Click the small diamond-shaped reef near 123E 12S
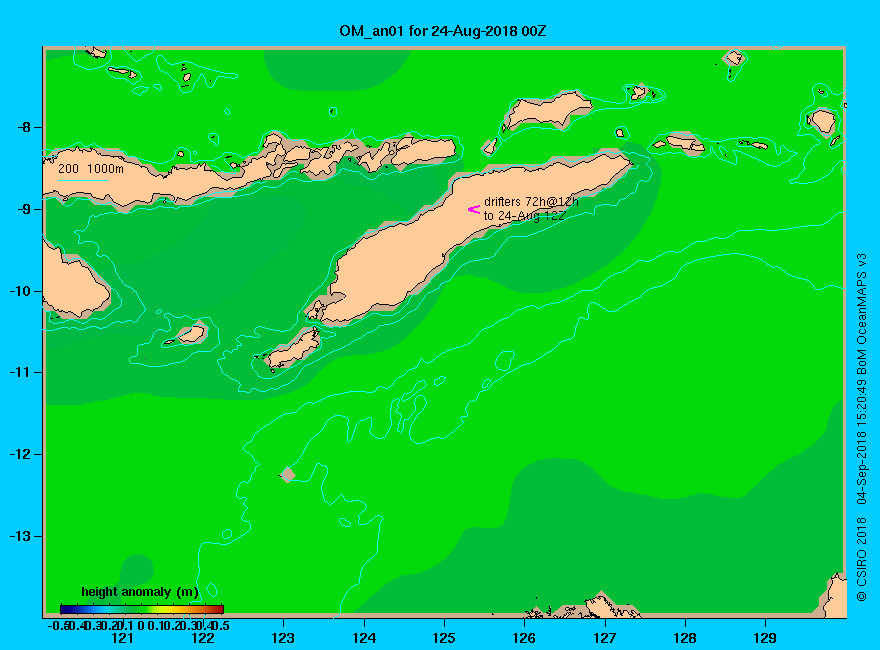The width and height of the screenshot is (880, 650). [x=287, y=474]
